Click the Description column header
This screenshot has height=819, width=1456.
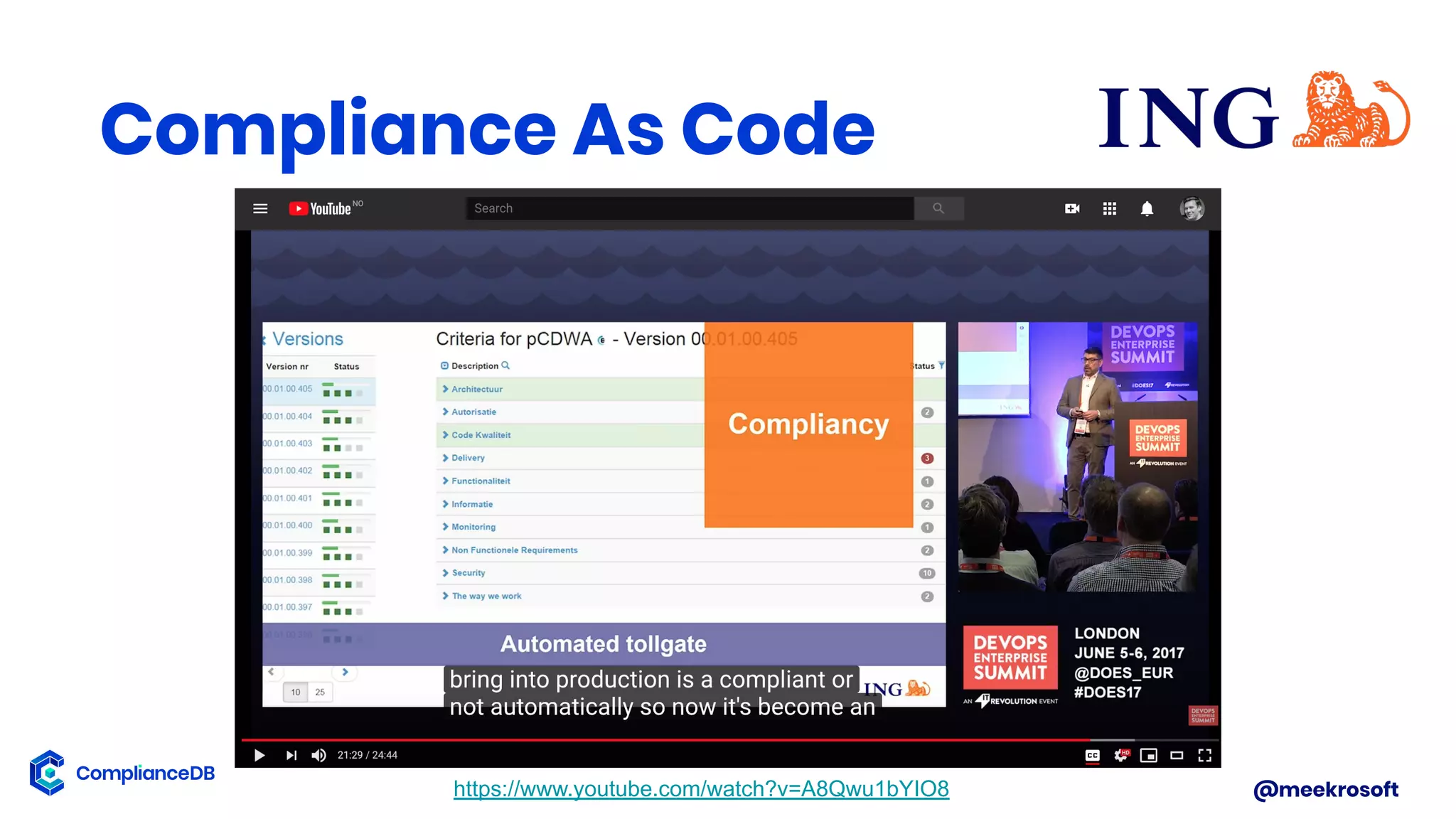(475, 366)
